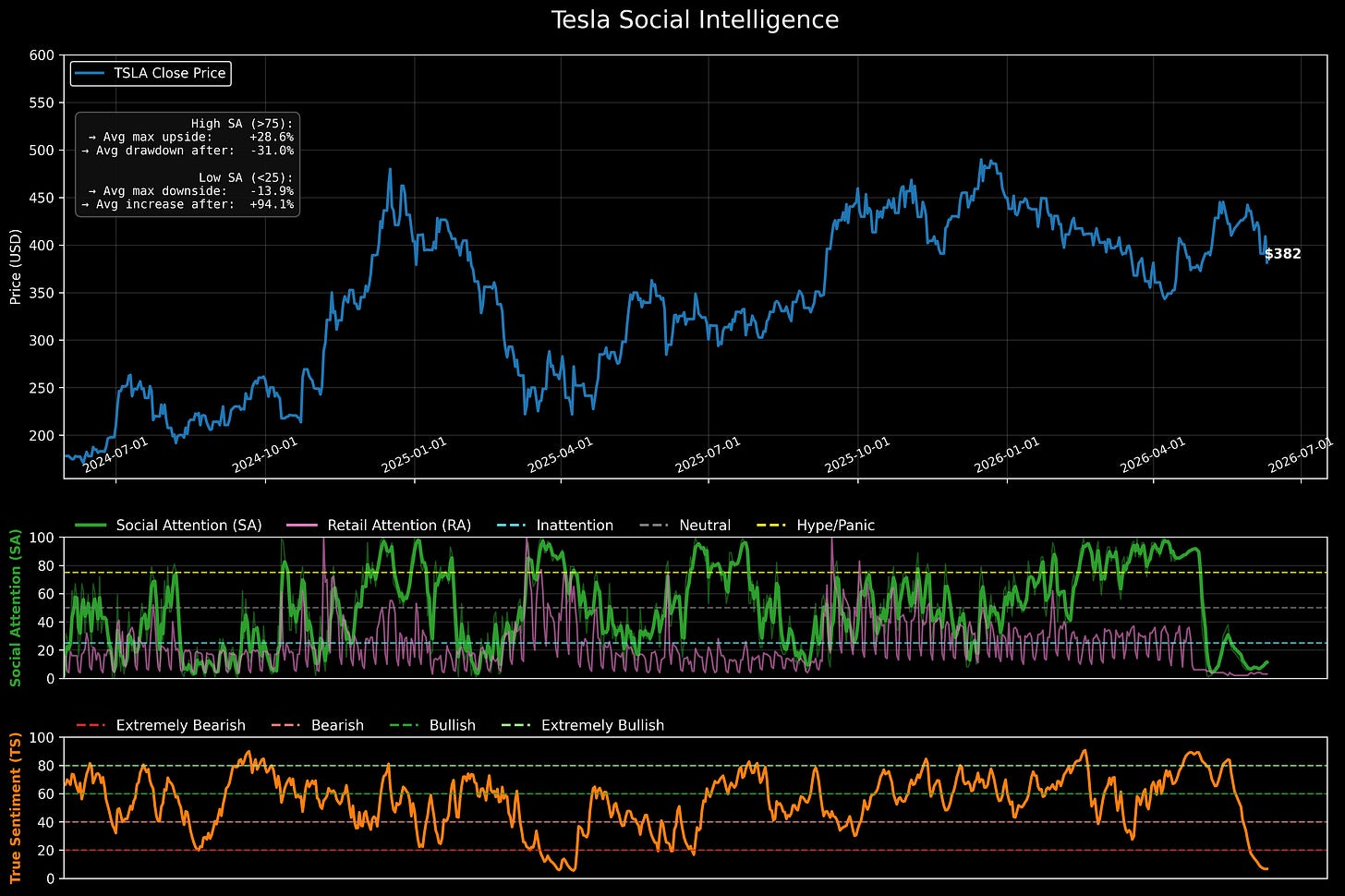The height and width of the screenshot is (896, 1345).
Task: Click the "Avg drawdown after: -31.0%" line
Action: (x=188, y=151)
